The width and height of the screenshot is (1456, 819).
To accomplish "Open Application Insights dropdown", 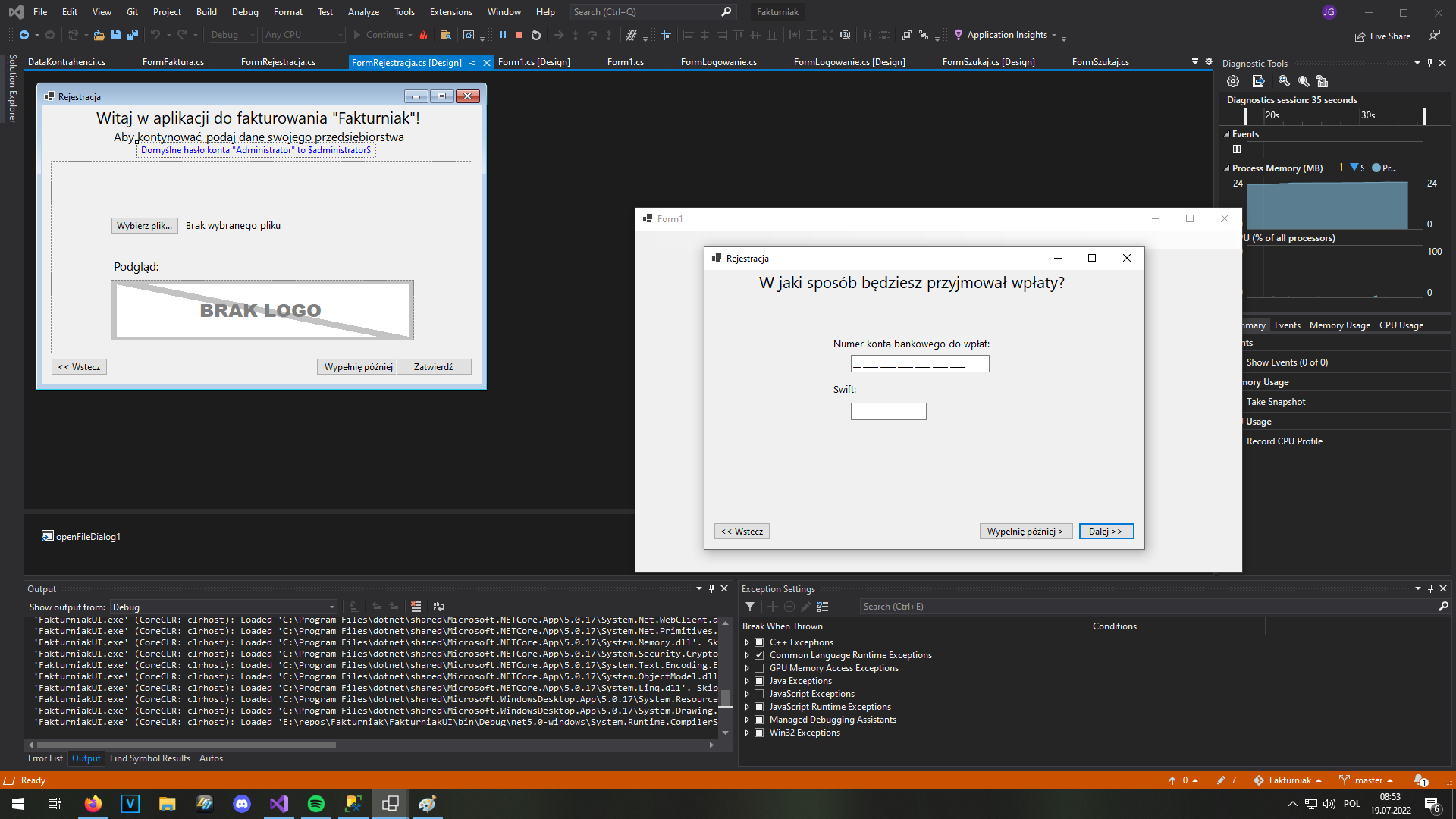I will click(x=1054, y=35).
